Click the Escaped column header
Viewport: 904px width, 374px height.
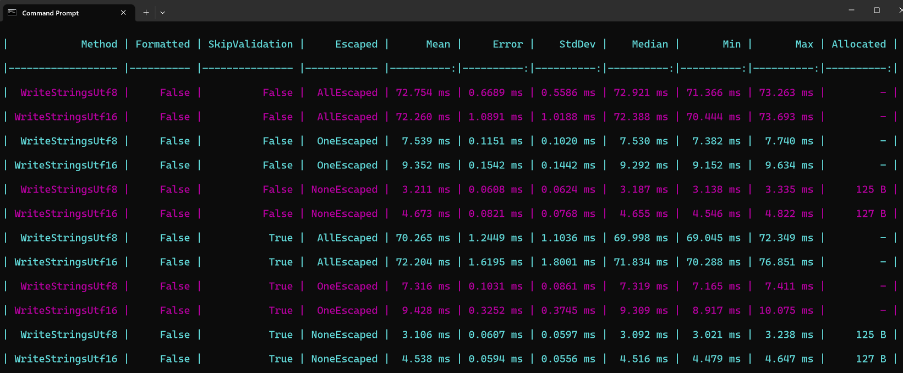coord(356,44)
